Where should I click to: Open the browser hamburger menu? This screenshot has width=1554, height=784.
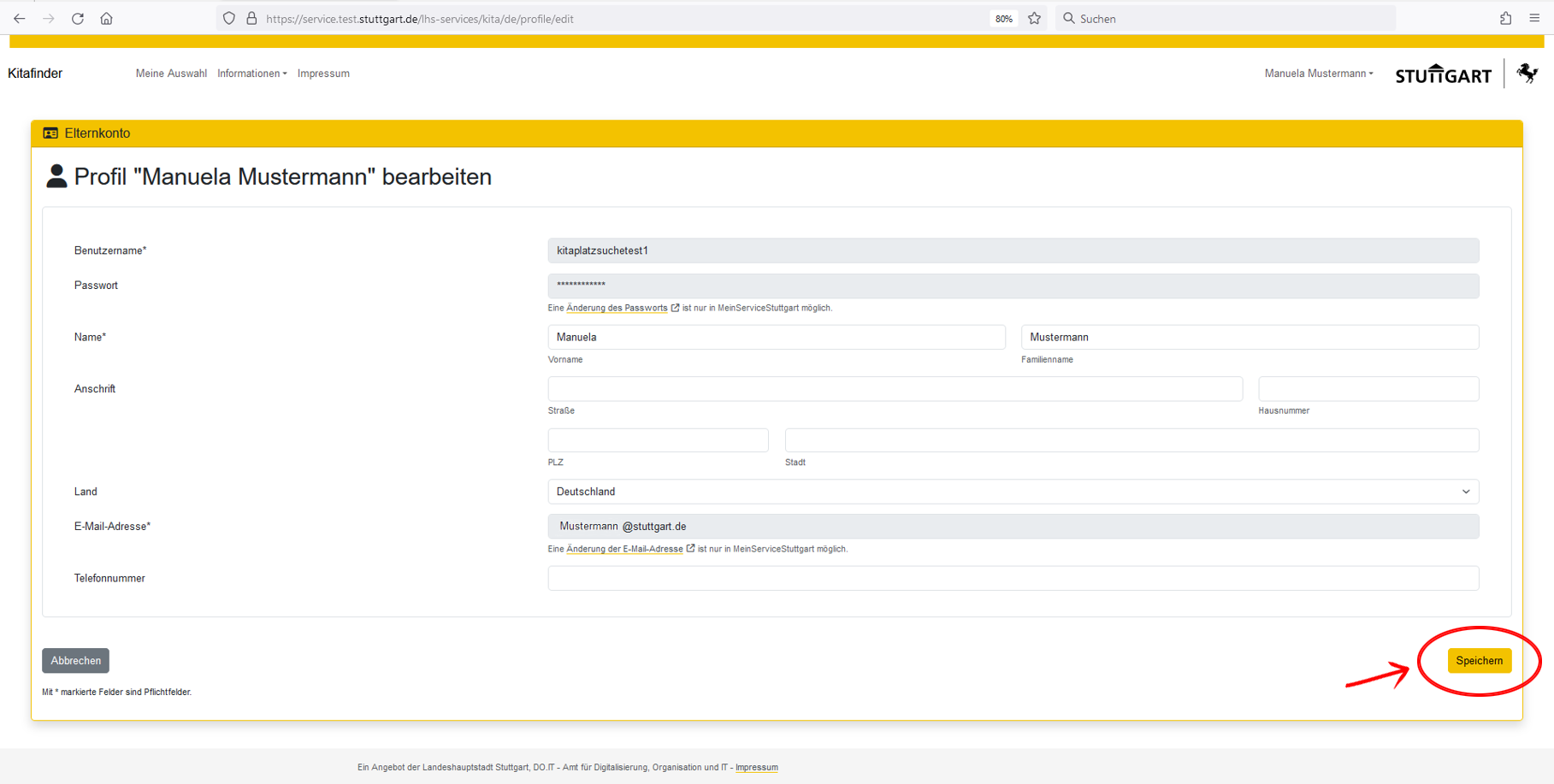coord(1534,18)
